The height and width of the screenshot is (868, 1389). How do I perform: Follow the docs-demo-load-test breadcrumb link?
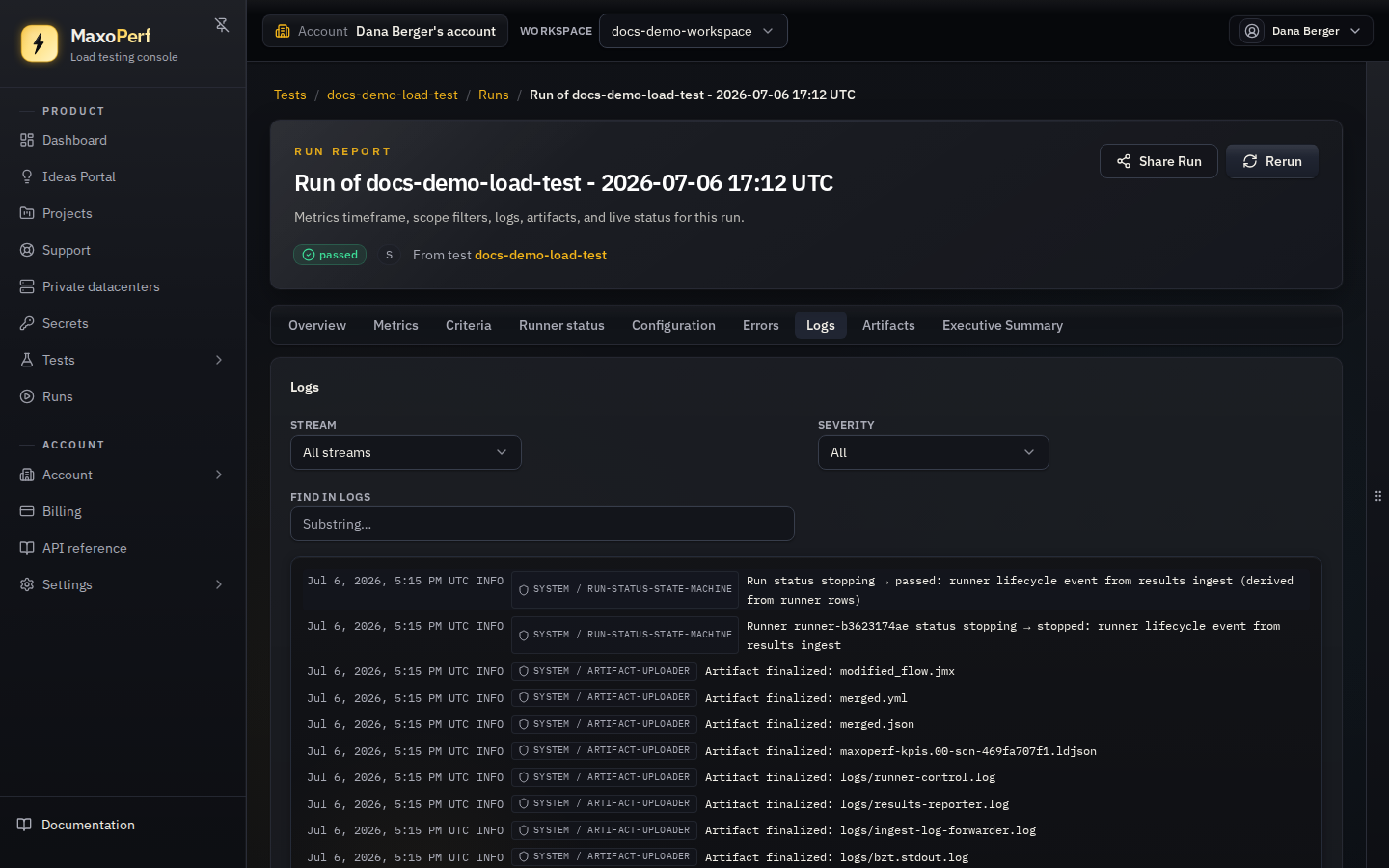(x=393, y=95)
